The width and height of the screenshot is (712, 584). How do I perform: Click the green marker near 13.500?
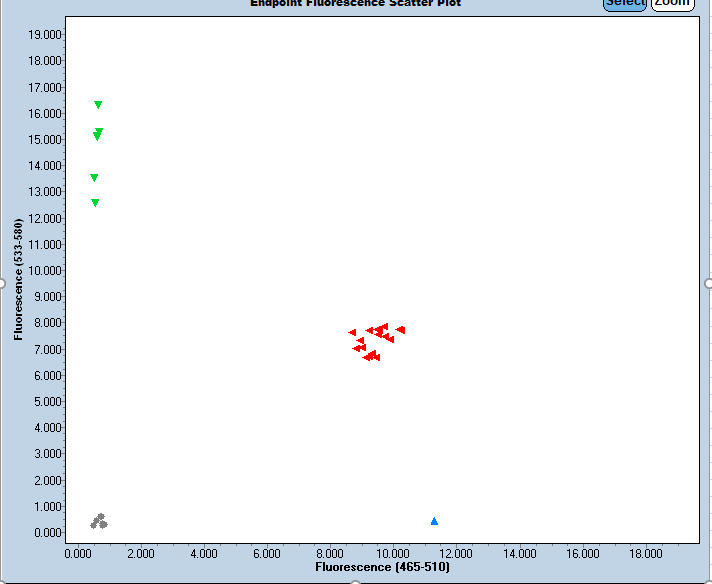pyautogui.click(x=94, y=178)
